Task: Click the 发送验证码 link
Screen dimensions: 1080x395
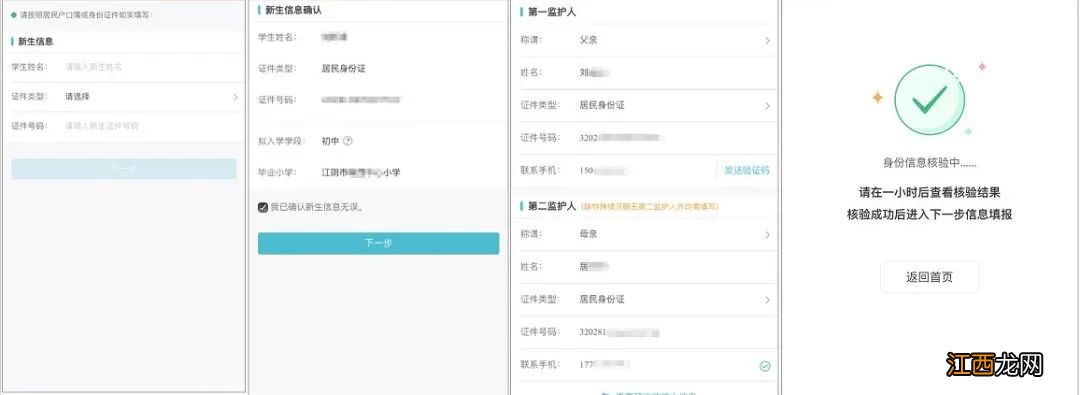Action: click(747, 170)
